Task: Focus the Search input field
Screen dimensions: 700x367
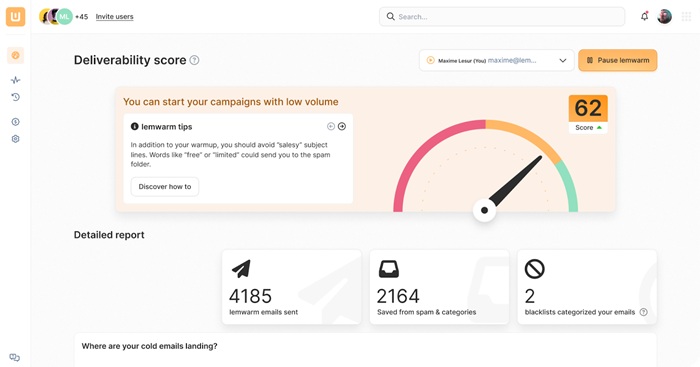Action: (x=502, y=17)
